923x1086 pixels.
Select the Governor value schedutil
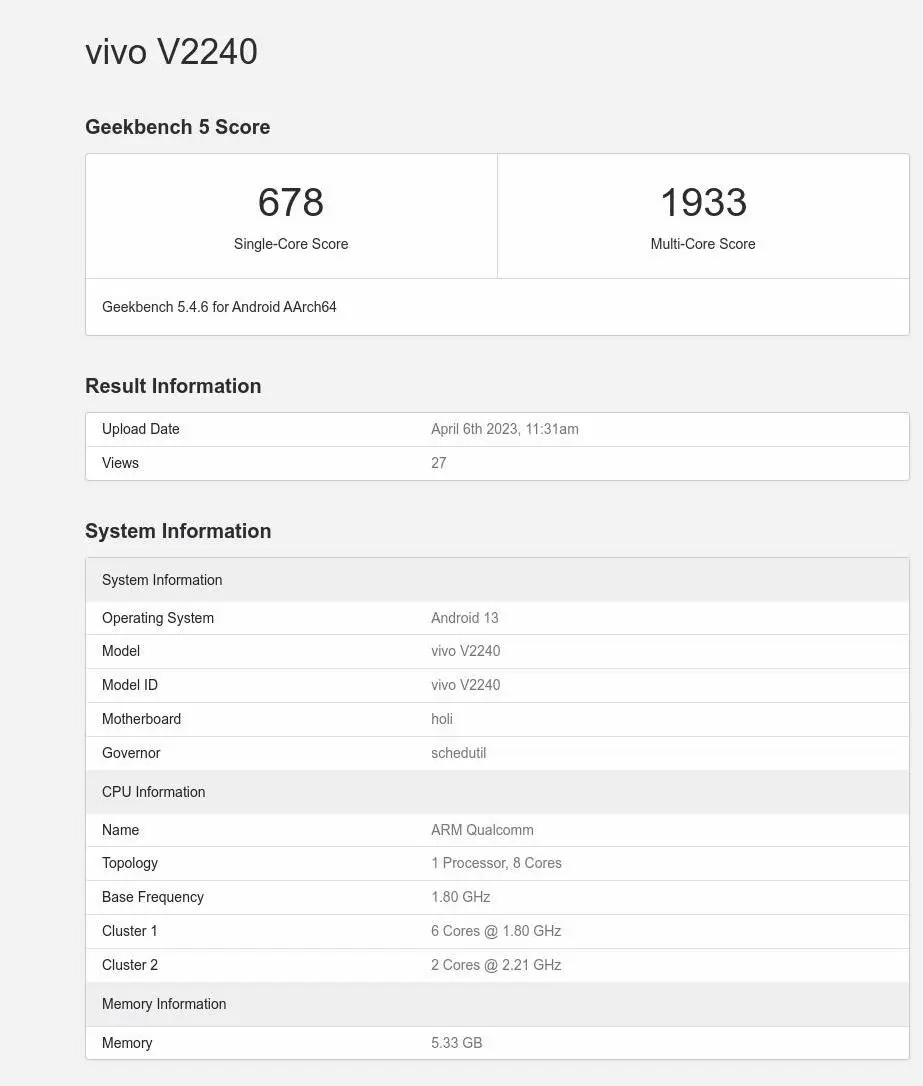coord(458,753)
